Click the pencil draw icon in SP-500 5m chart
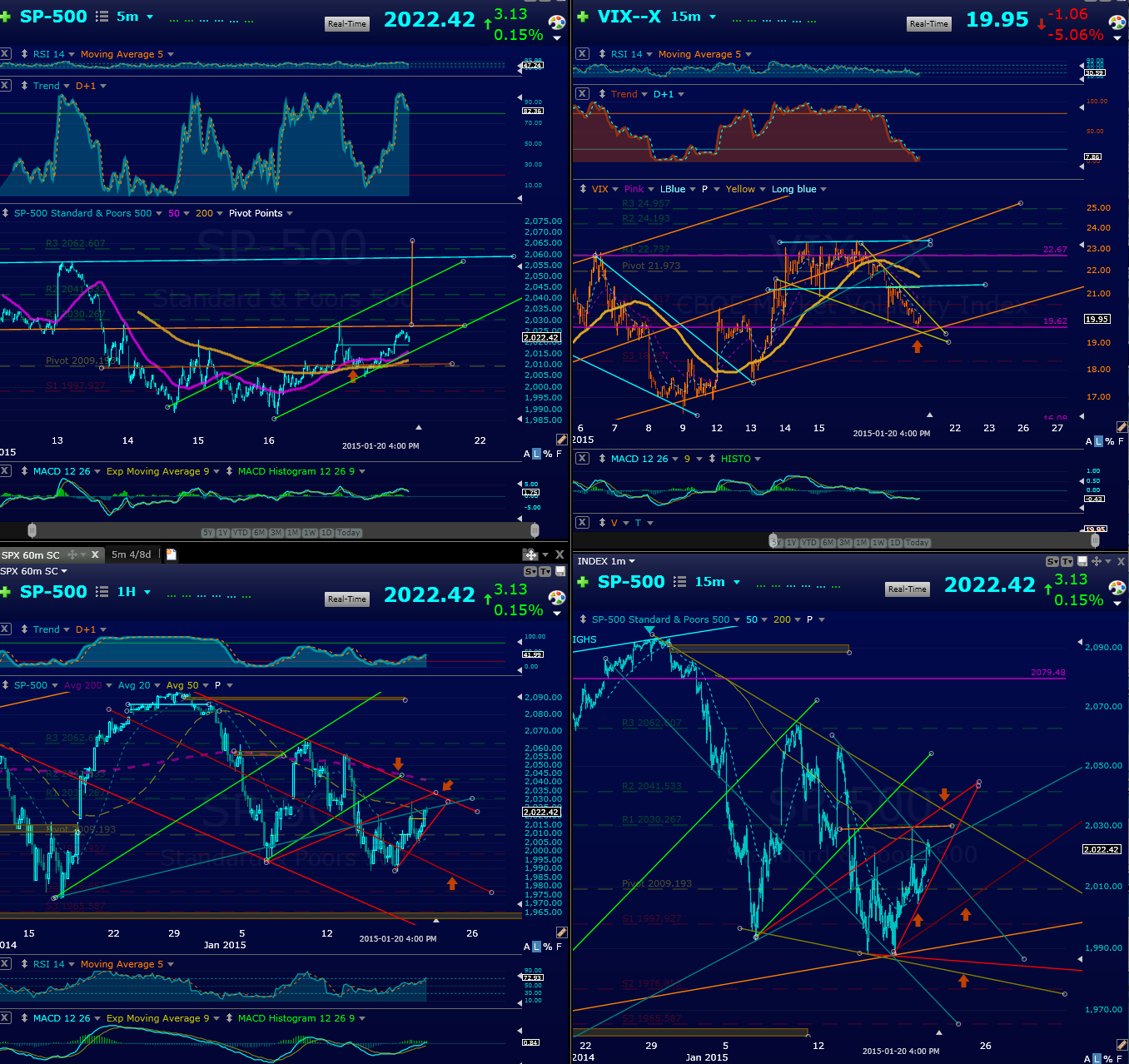 click(x=561, y=440)
